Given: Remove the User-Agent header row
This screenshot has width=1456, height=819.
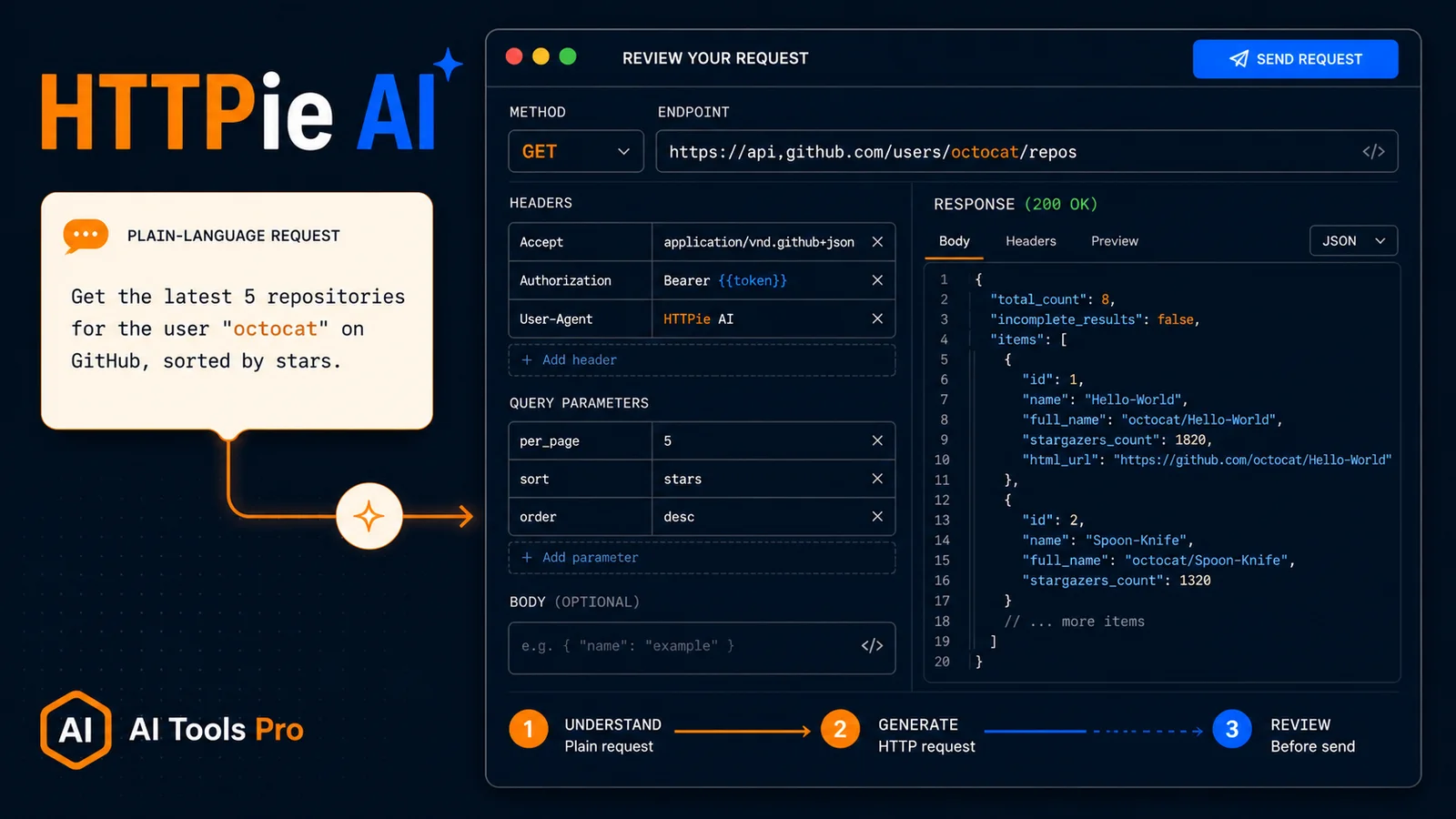Looking at the screenshot, I should 877,318.
